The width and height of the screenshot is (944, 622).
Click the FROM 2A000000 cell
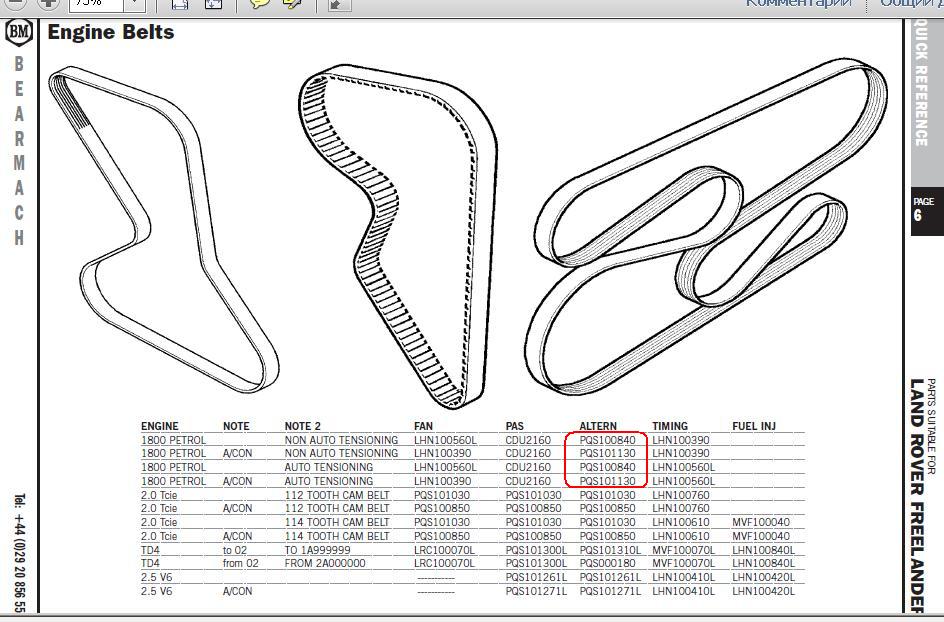pos(325,563)
